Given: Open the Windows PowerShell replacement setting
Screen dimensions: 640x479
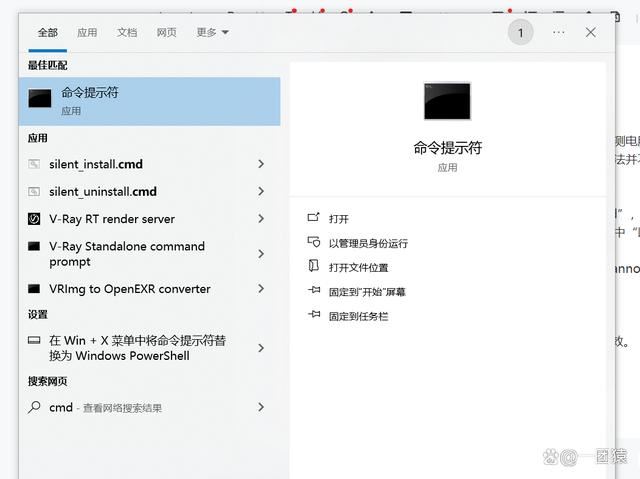Looking at the screenshot, I should coord(137,348).
